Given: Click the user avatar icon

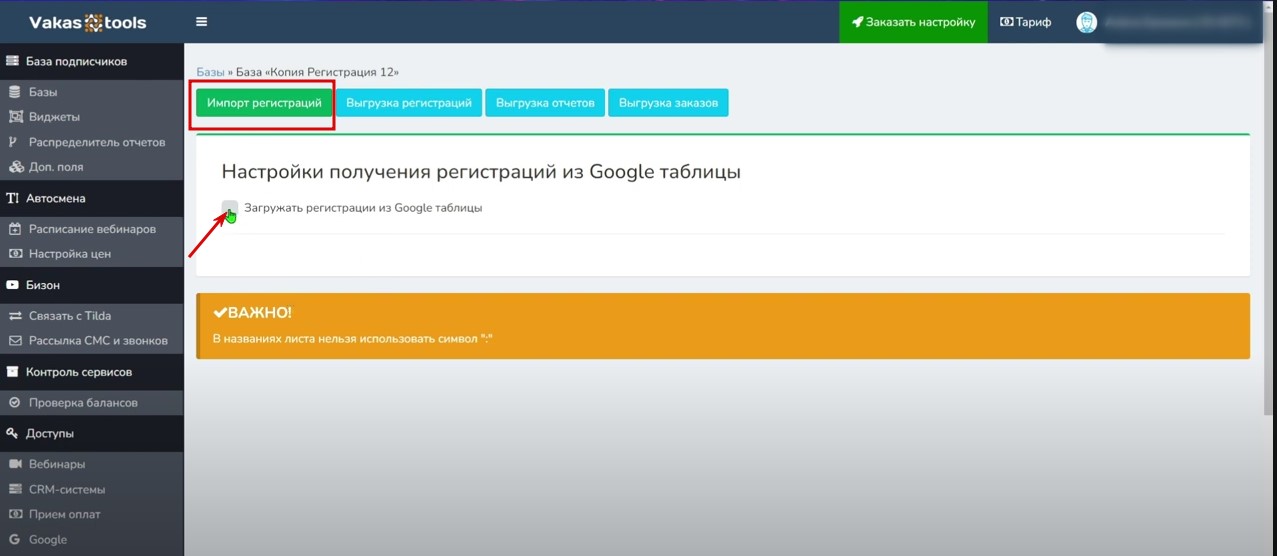Looking at the screenshot, I should click(1086, 22).
